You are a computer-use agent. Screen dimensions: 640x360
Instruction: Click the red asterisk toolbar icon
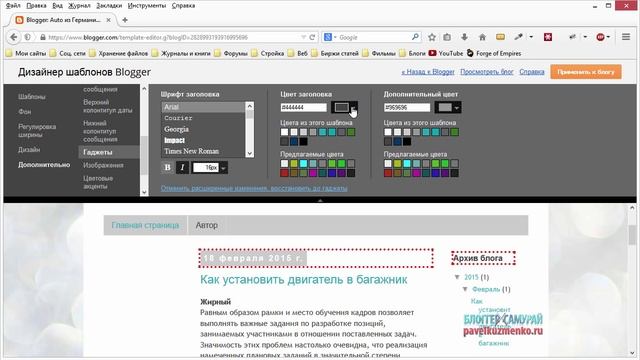(x=548, y=37)
